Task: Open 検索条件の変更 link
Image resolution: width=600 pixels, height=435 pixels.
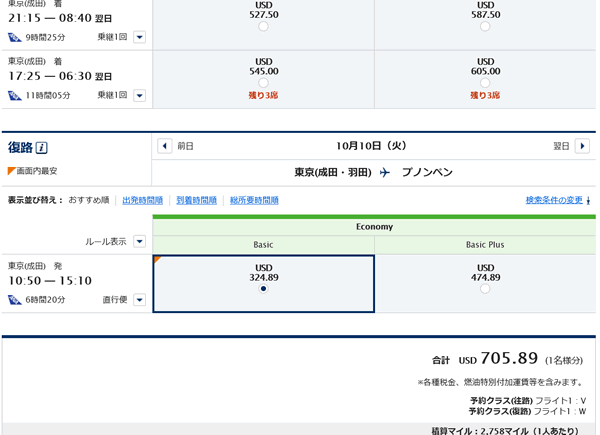Action: [x=554, y=200]
